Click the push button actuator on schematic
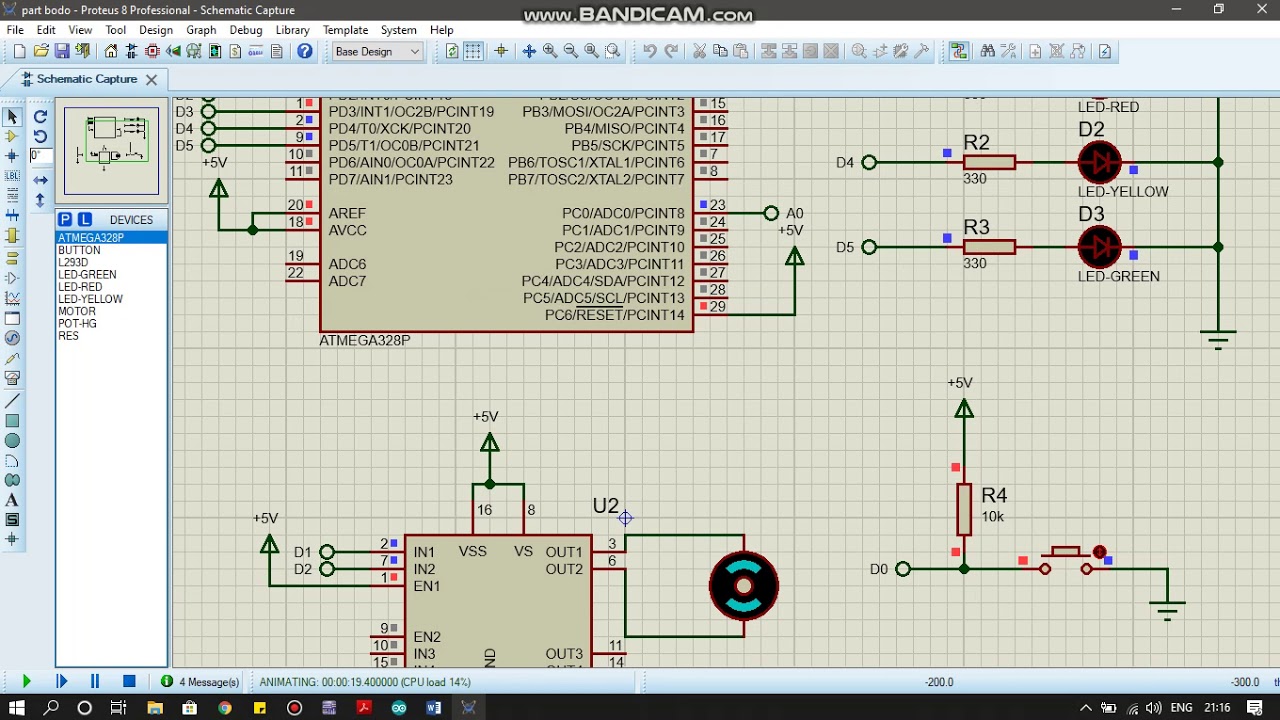1280x720 pixels. [1100, 552]
